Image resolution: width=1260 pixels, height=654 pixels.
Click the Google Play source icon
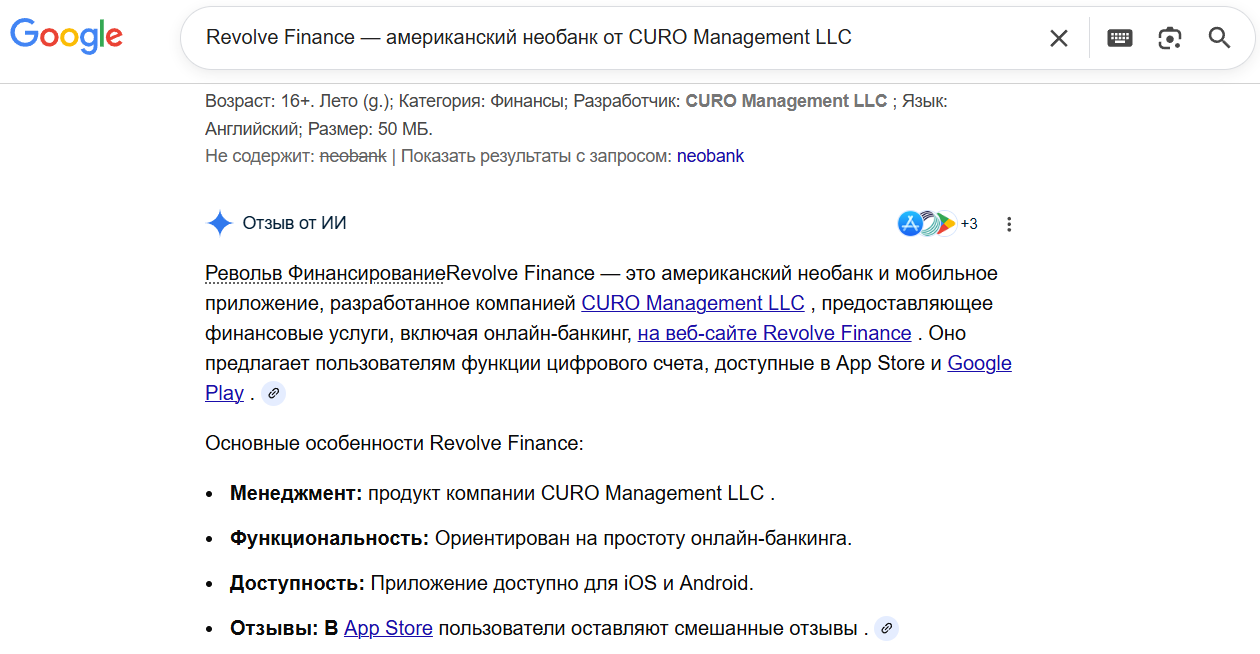tap(946, 224)
